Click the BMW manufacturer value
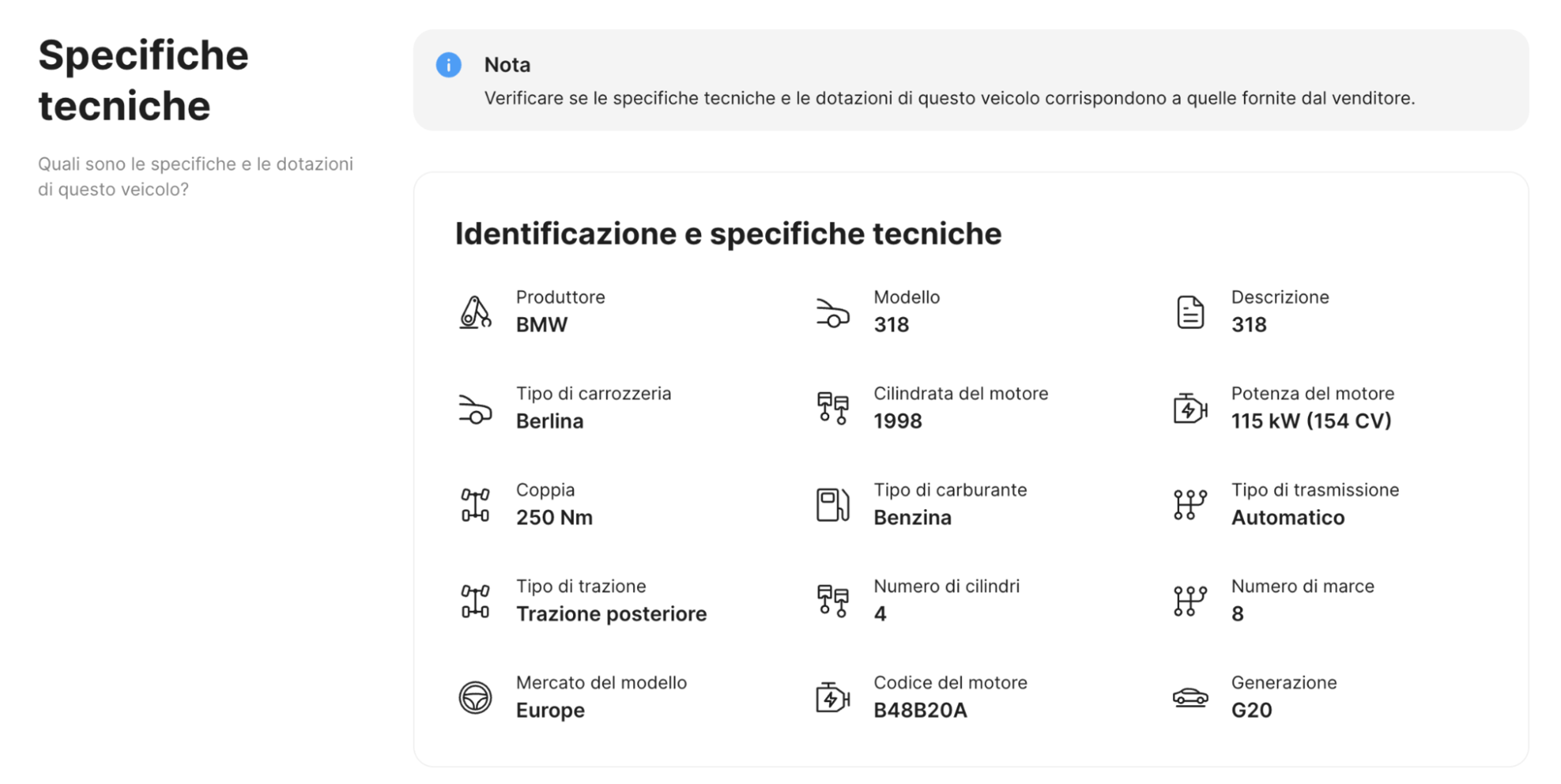The image size is (1561, 784). click(x=541, y=324)
